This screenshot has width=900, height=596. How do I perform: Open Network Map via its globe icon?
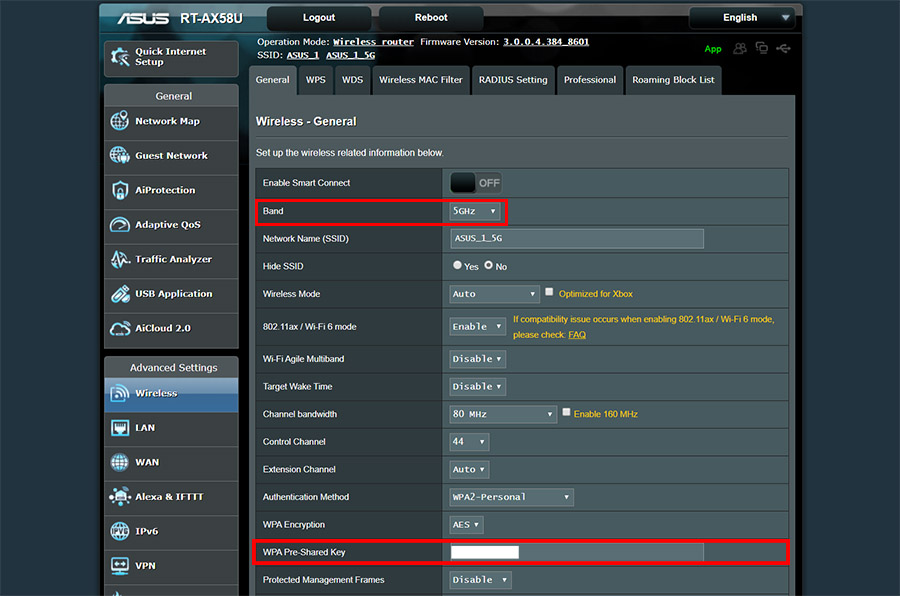[120, 121]
